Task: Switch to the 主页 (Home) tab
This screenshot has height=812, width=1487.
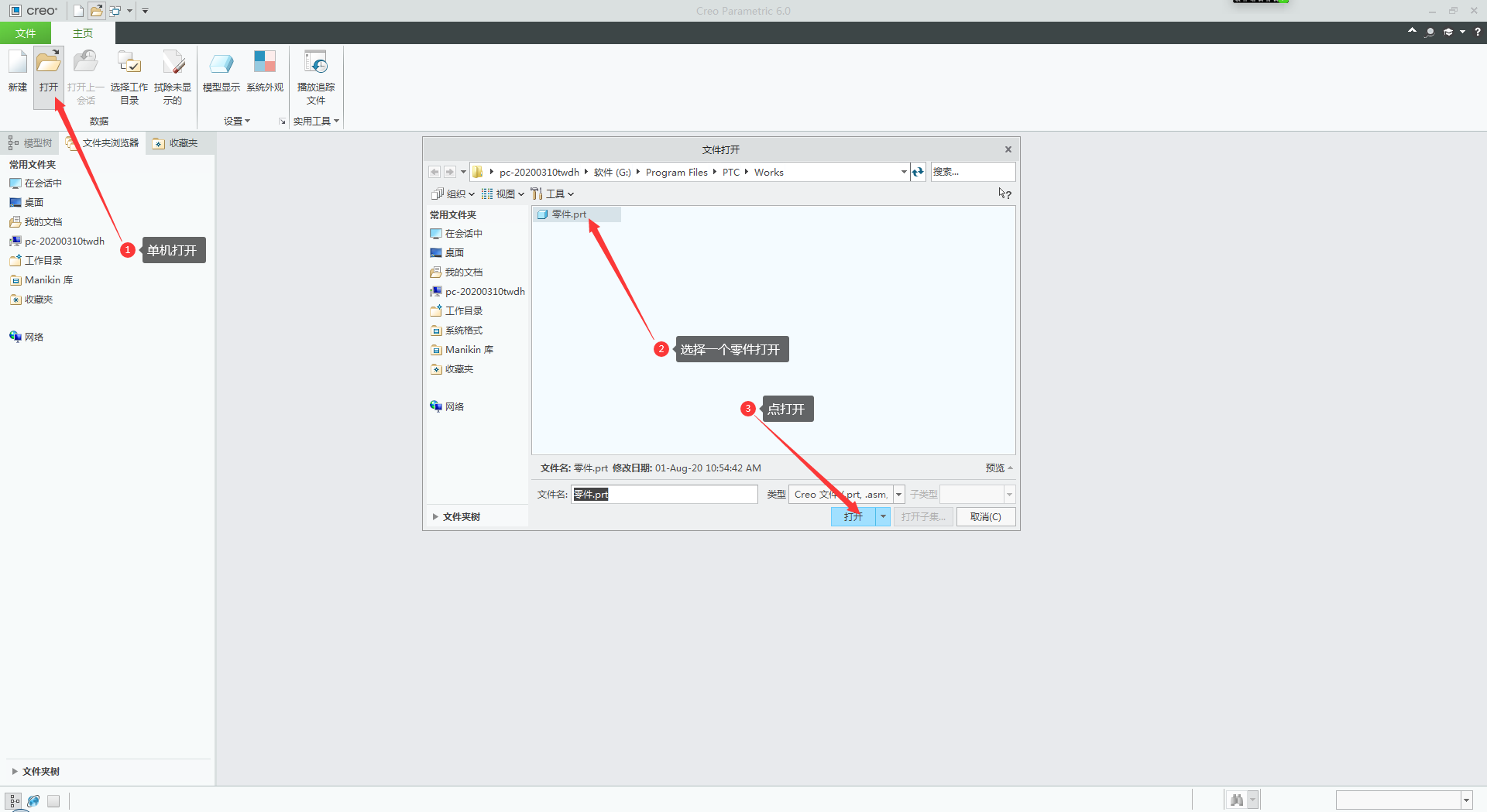Action: tap(83, 33)
